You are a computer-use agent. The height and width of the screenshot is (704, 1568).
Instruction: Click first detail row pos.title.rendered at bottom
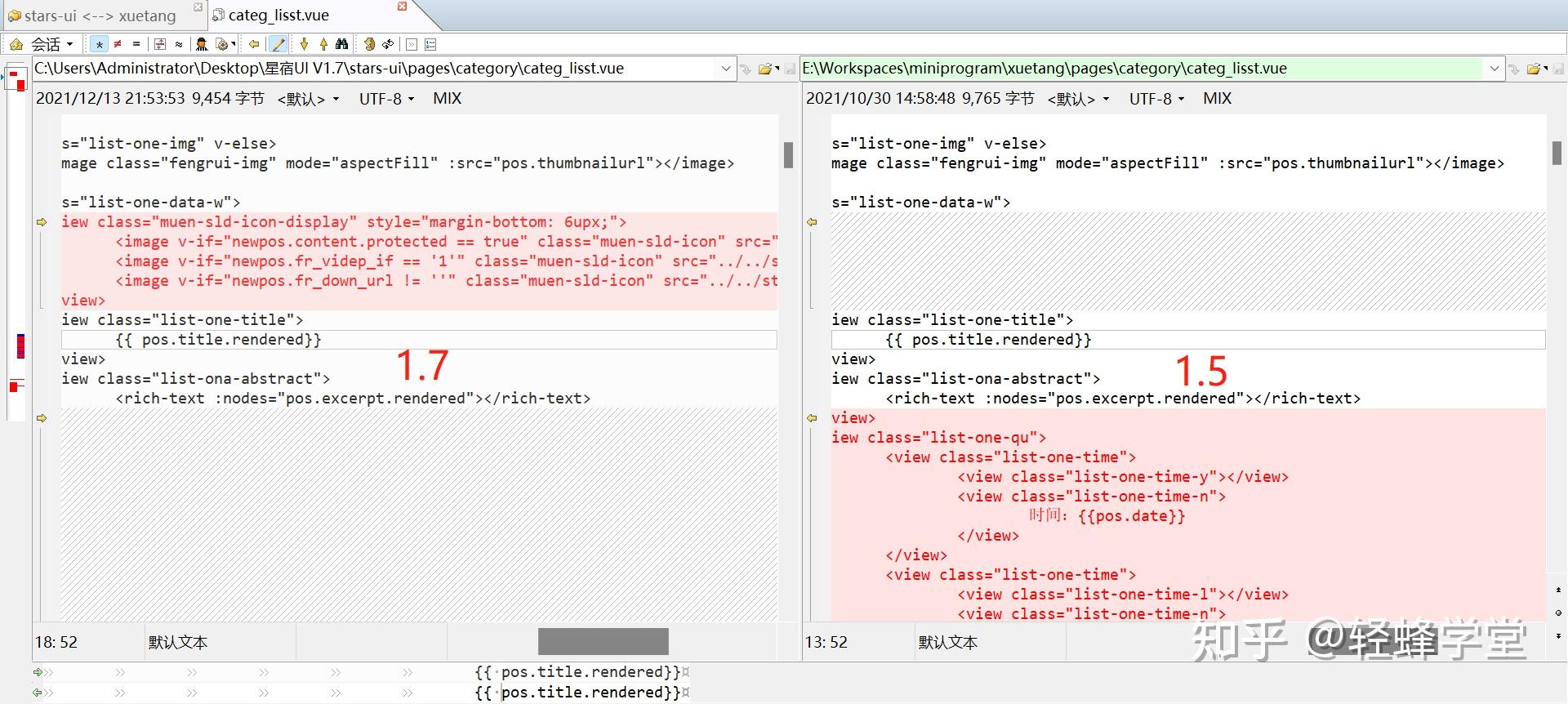(582, 672)
